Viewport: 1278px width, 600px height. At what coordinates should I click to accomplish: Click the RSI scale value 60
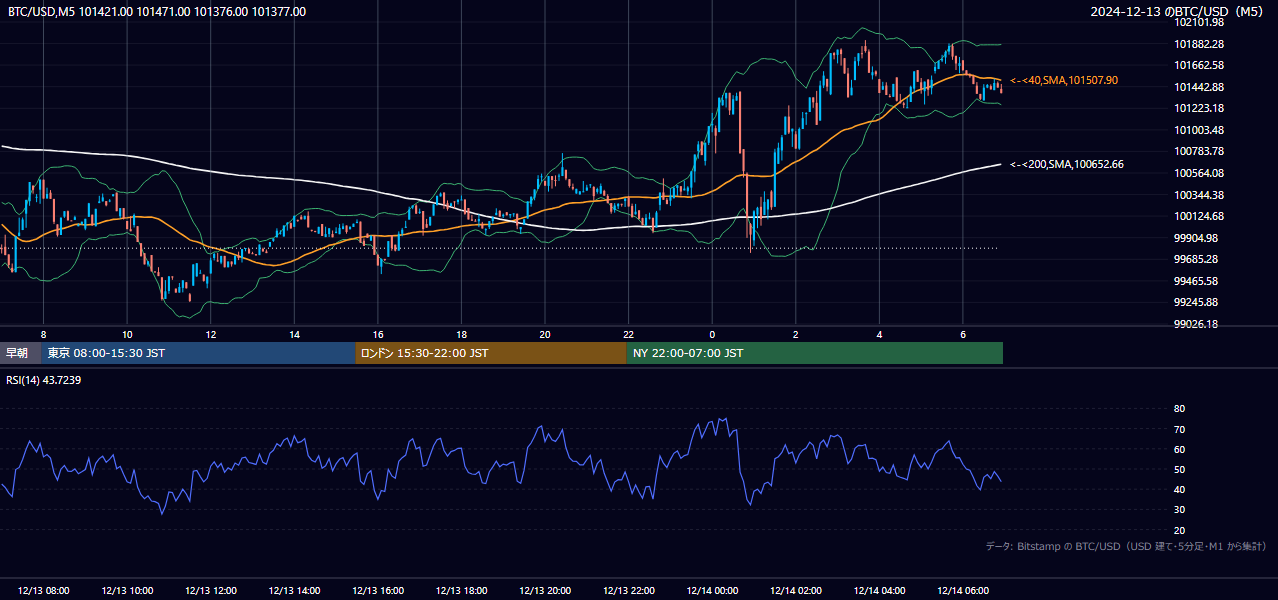[x=1180, y=449]
